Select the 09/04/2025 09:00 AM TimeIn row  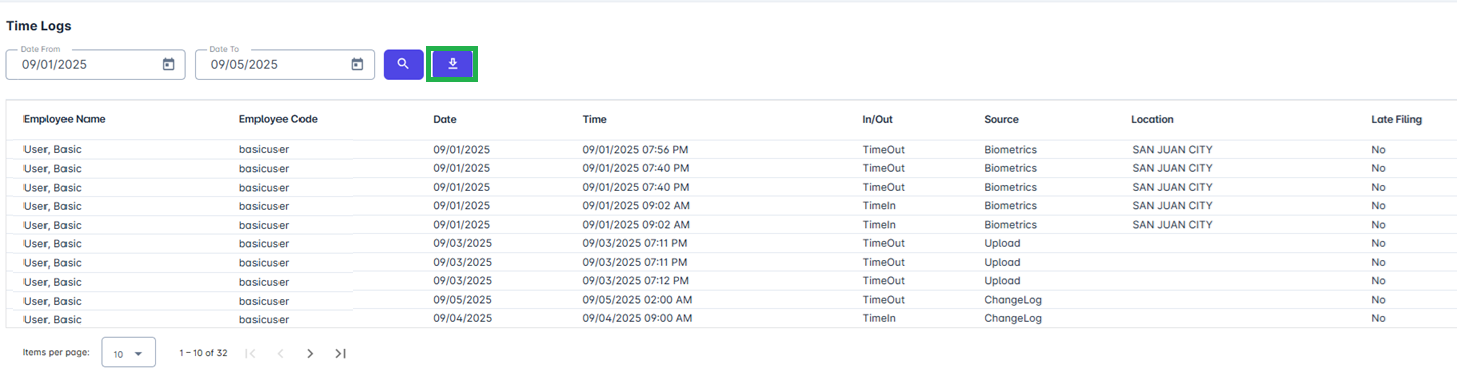point(731,319)
